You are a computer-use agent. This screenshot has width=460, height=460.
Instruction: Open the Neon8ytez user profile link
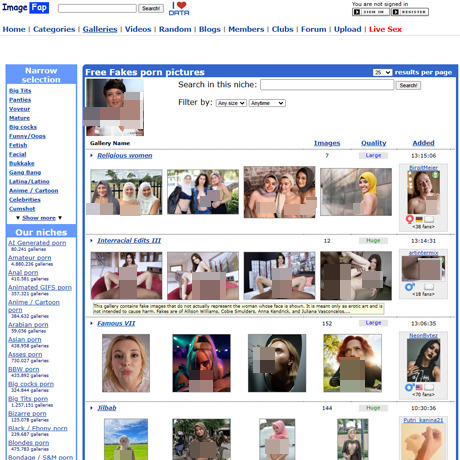click(423, 336)
